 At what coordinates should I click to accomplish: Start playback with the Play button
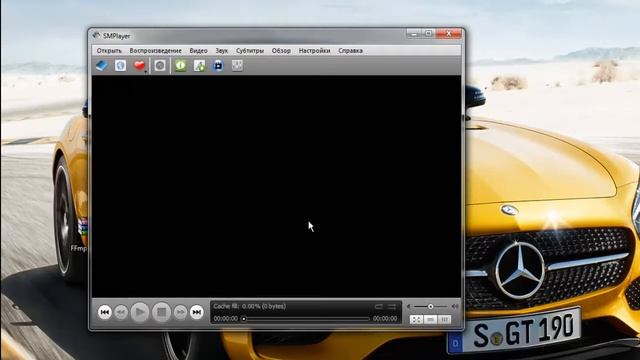tap(140, 312)
